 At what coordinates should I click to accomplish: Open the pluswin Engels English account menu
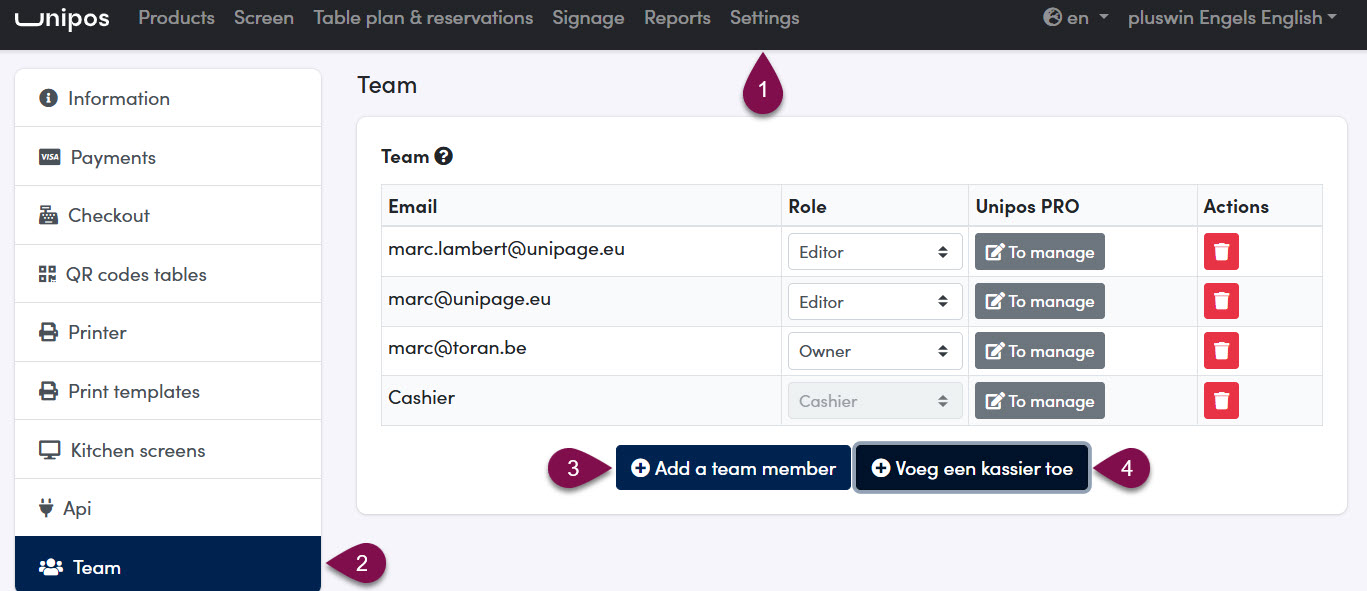tap(1232, 18)
